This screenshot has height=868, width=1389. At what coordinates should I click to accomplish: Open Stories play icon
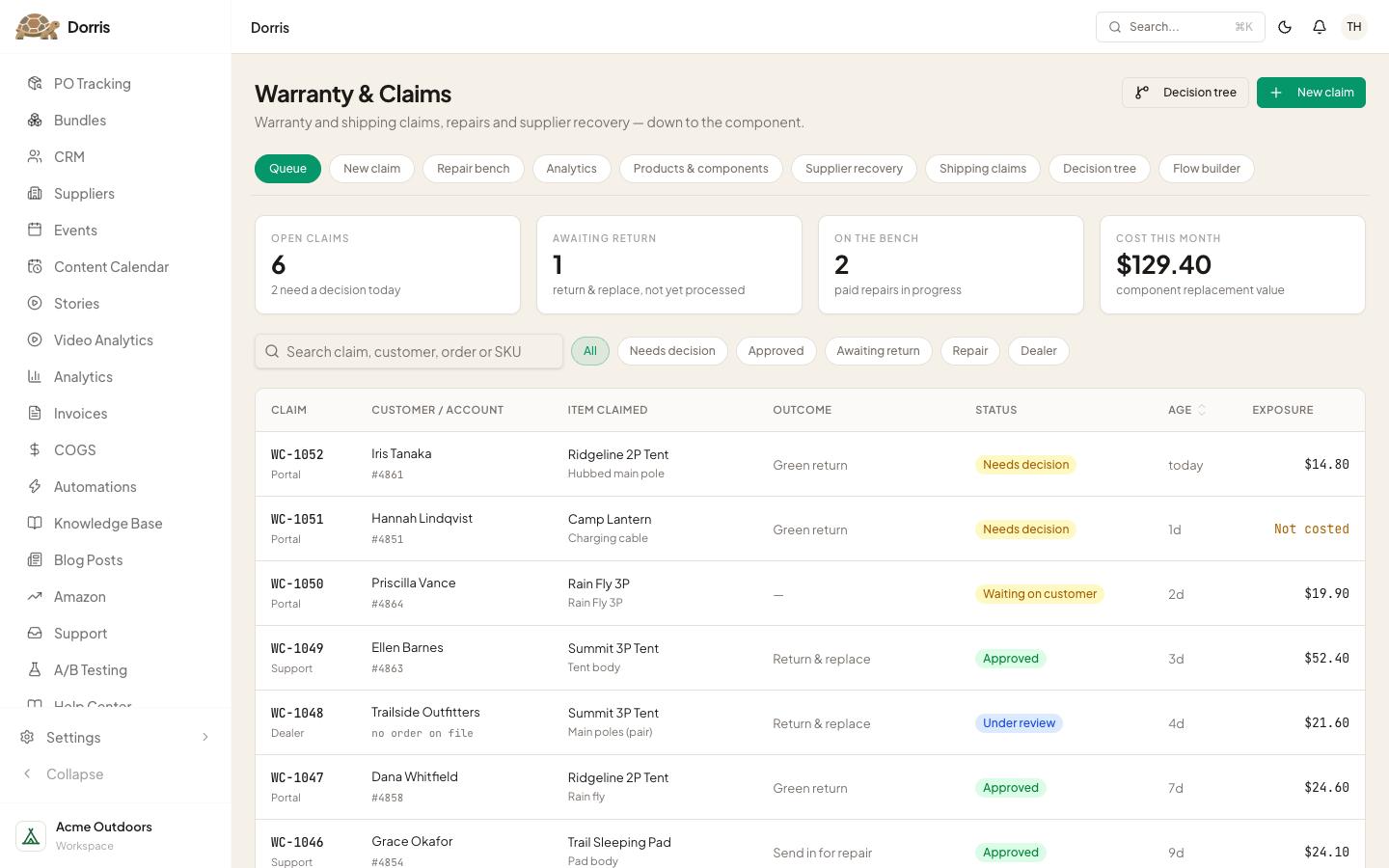pos(35,303)
